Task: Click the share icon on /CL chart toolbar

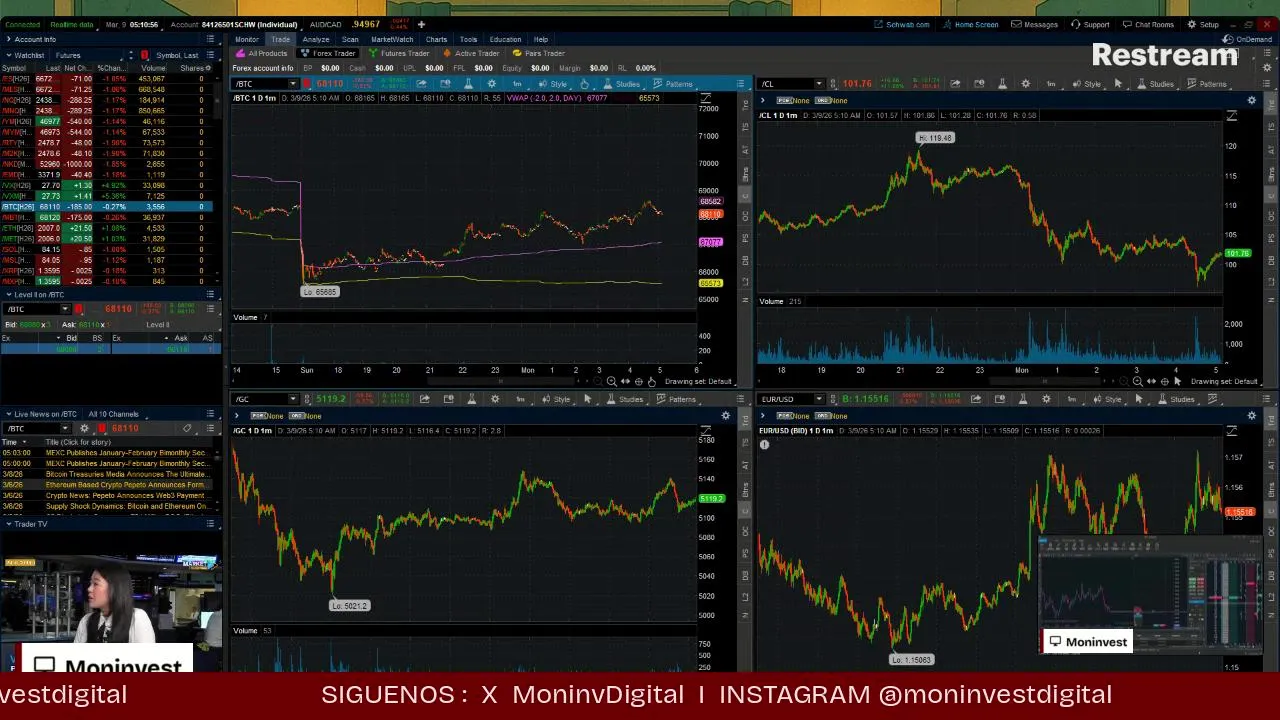Action: 954,84
